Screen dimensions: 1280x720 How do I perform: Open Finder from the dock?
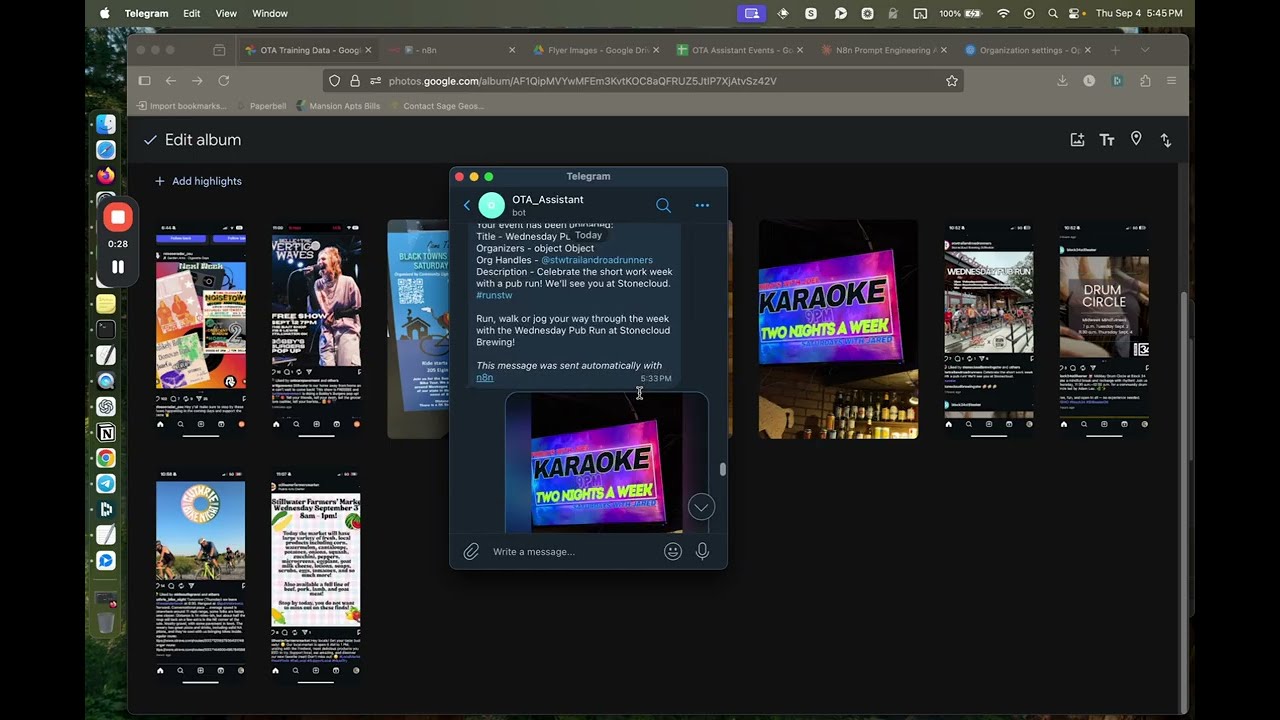tap(105, 125)
